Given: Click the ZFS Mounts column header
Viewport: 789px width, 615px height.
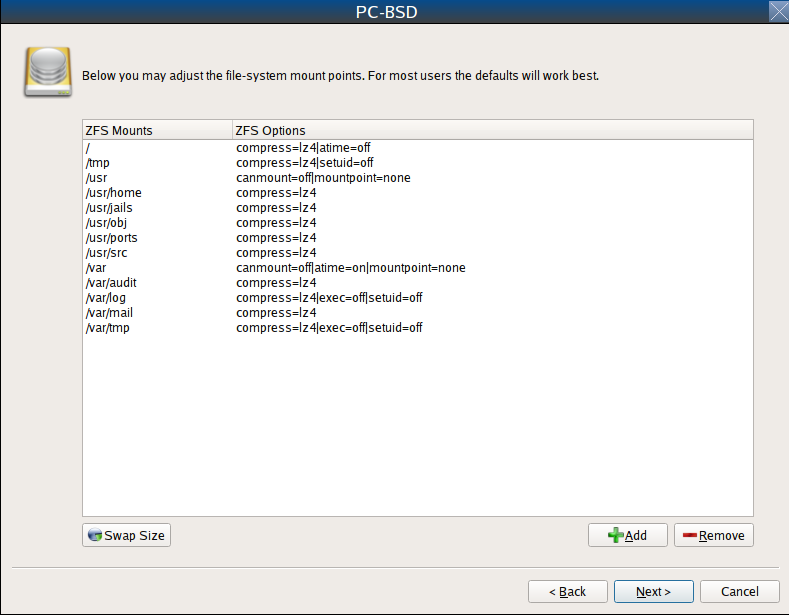Looking at the screenshot, I should 157,130.
